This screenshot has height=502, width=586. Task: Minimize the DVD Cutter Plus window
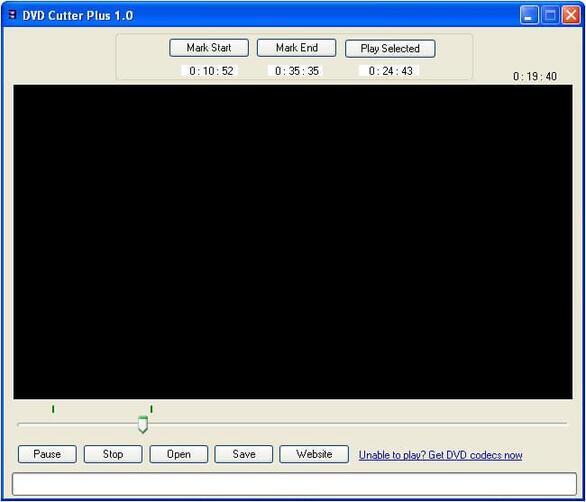tap(529, 15)
